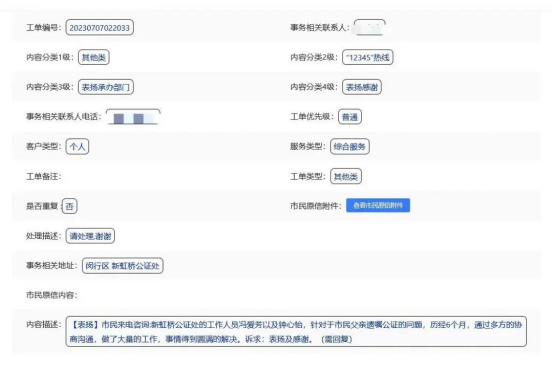This screenshot has height=372, width=553.
Task: Click the 市民原信内容 label
Action: (x=52, y=295)
